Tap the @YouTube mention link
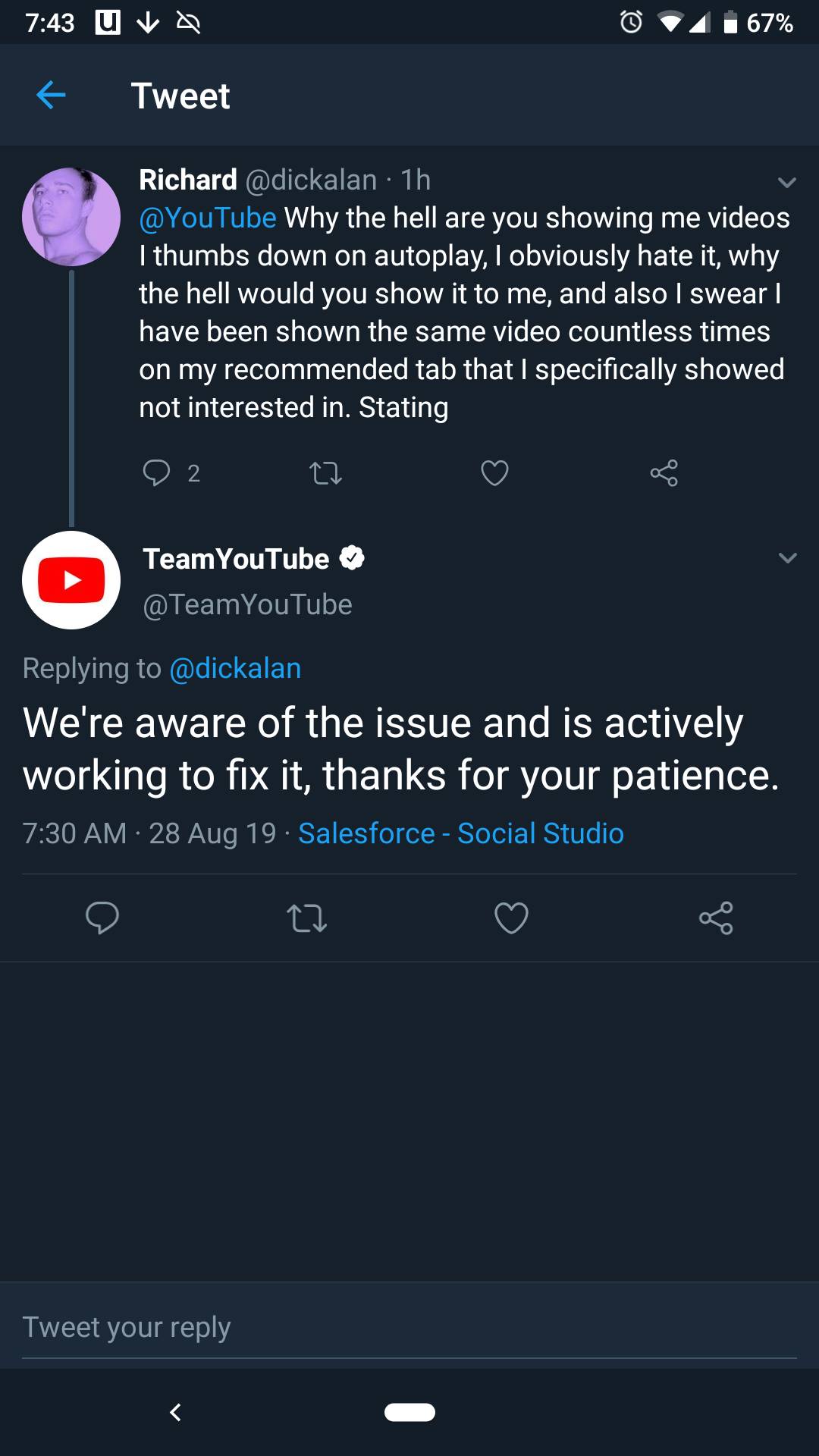819x1456 pixels. pyautogui.click(x=208, y=218)
